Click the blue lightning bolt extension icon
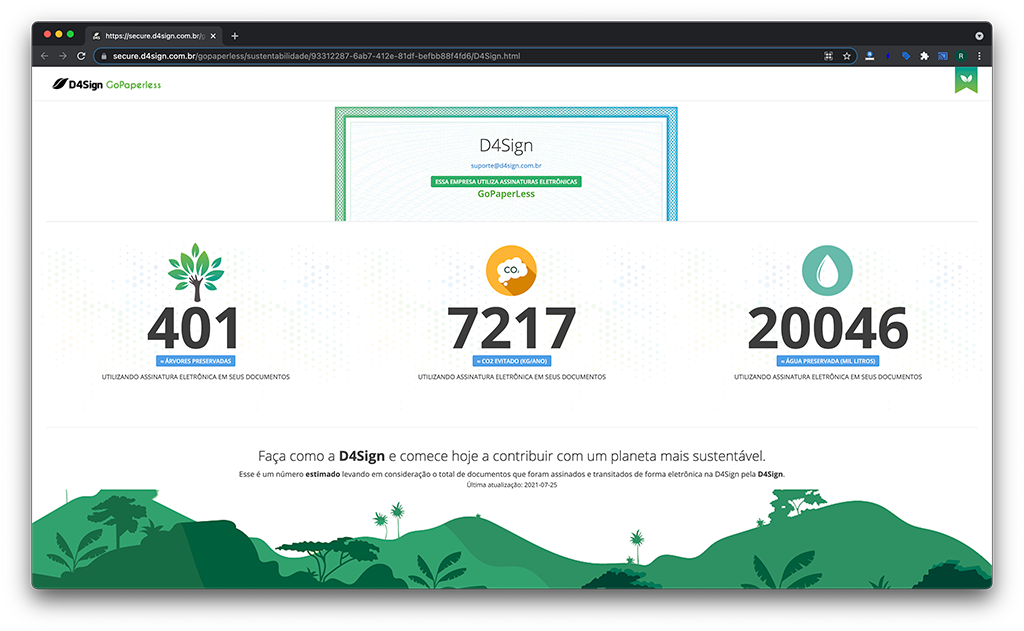This screenshot has width=1024, height=631. coord(888,56)
